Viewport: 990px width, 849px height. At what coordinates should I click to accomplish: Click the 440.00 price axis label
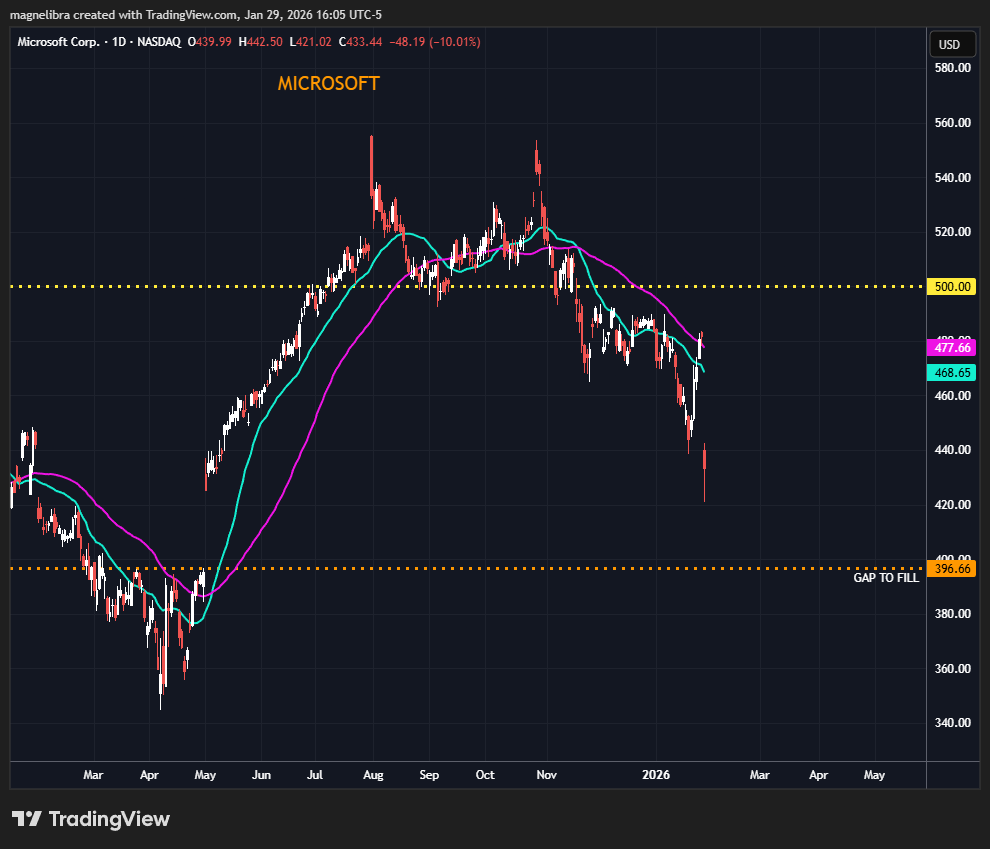952,450
